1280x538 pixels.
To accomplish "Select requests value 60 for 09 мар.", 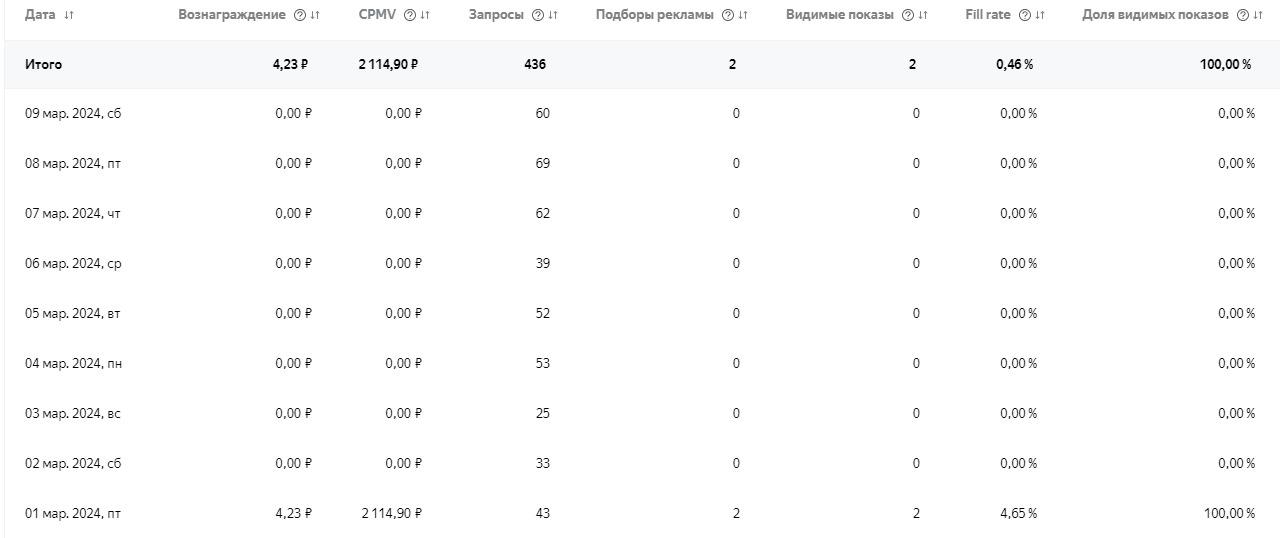I will pos(542,114).
